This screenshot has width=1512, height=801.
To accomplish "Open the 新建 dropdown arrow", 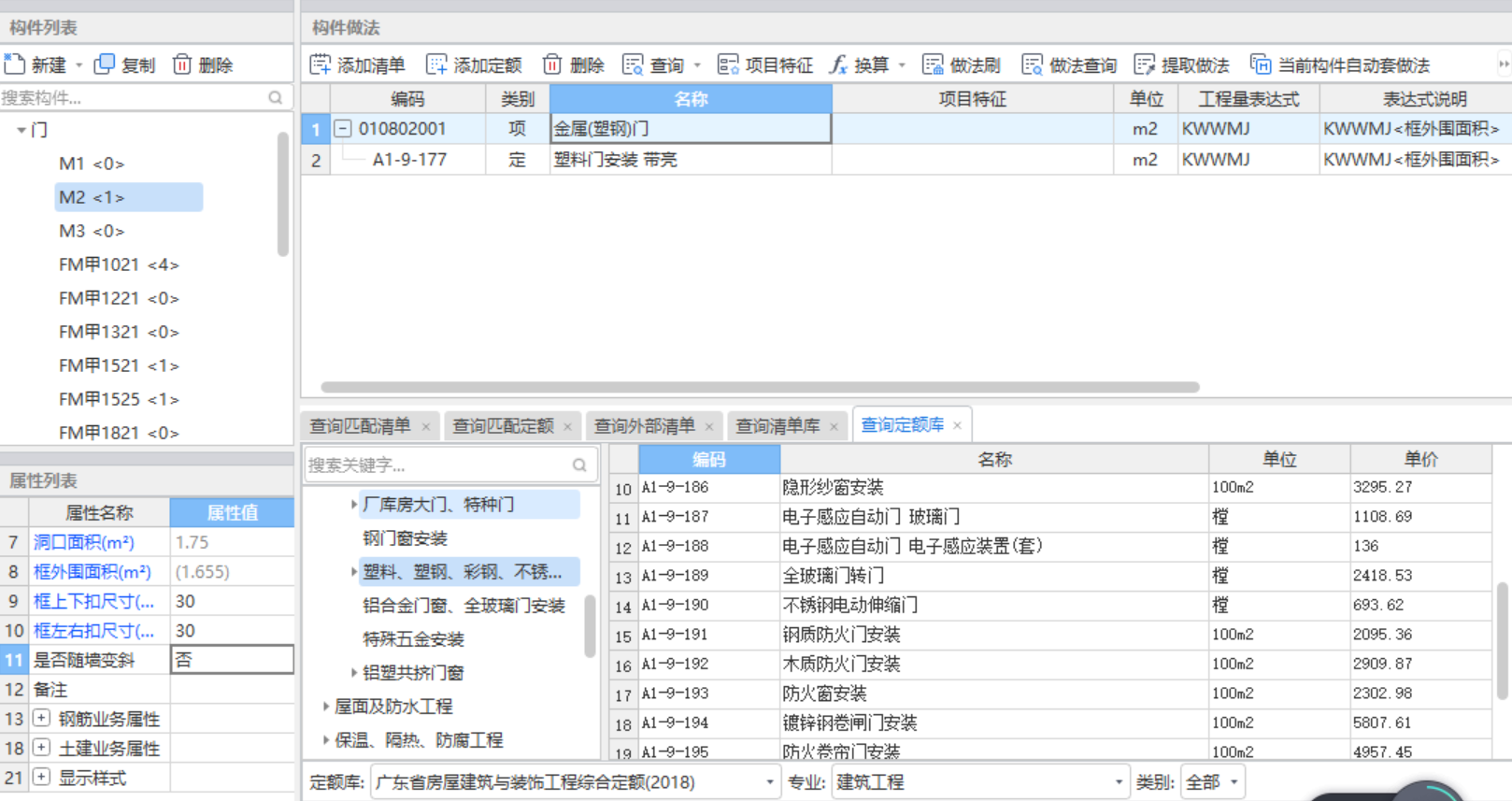I will pyautogui.click(x=79, y=65).
